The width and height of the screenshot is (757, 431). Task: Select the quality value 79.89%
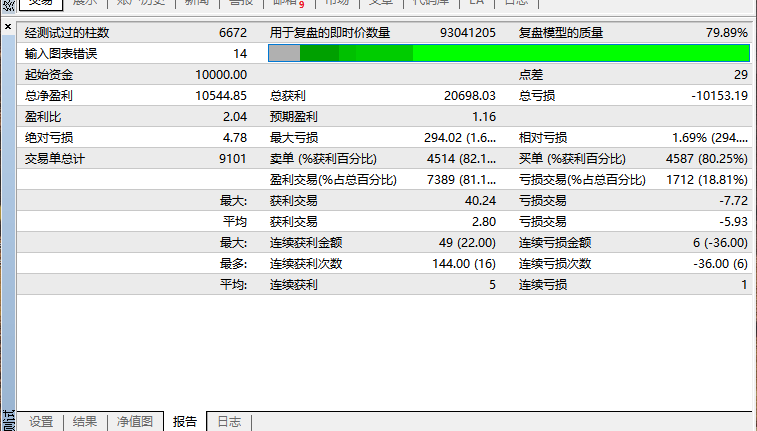[727, 33]
